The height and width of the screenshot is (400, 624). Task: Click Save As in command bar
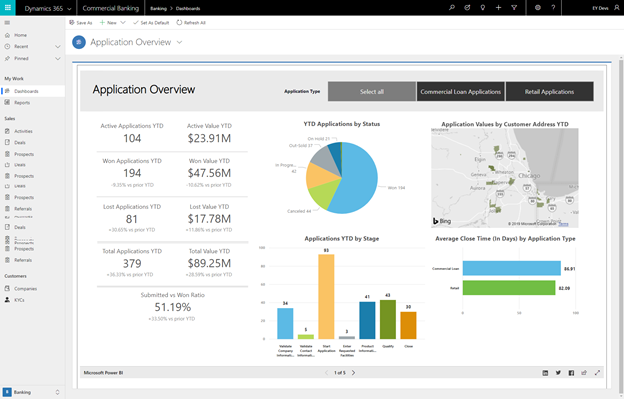83,21
